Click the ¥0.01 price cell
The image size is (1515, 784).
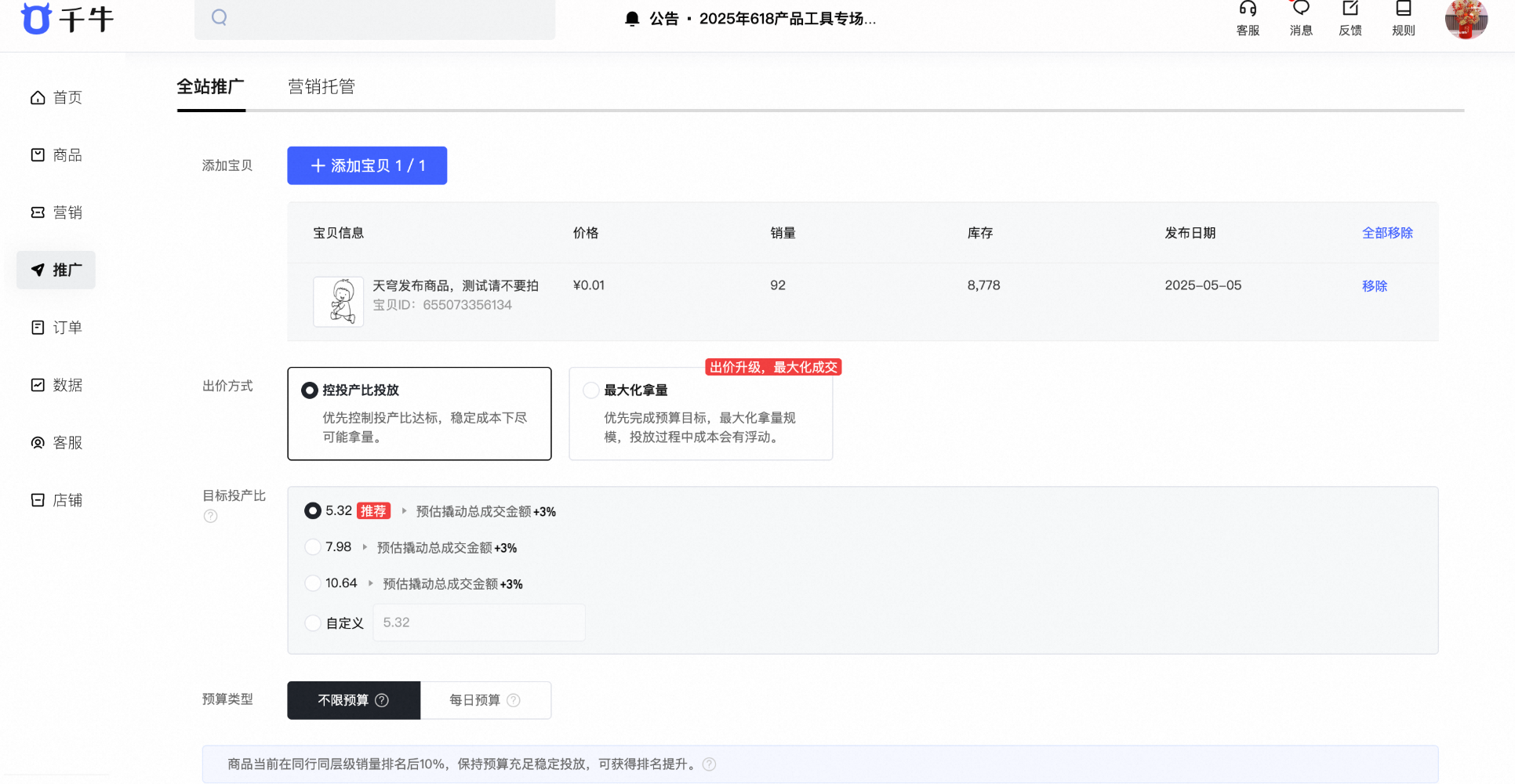[x=589, y=285]
